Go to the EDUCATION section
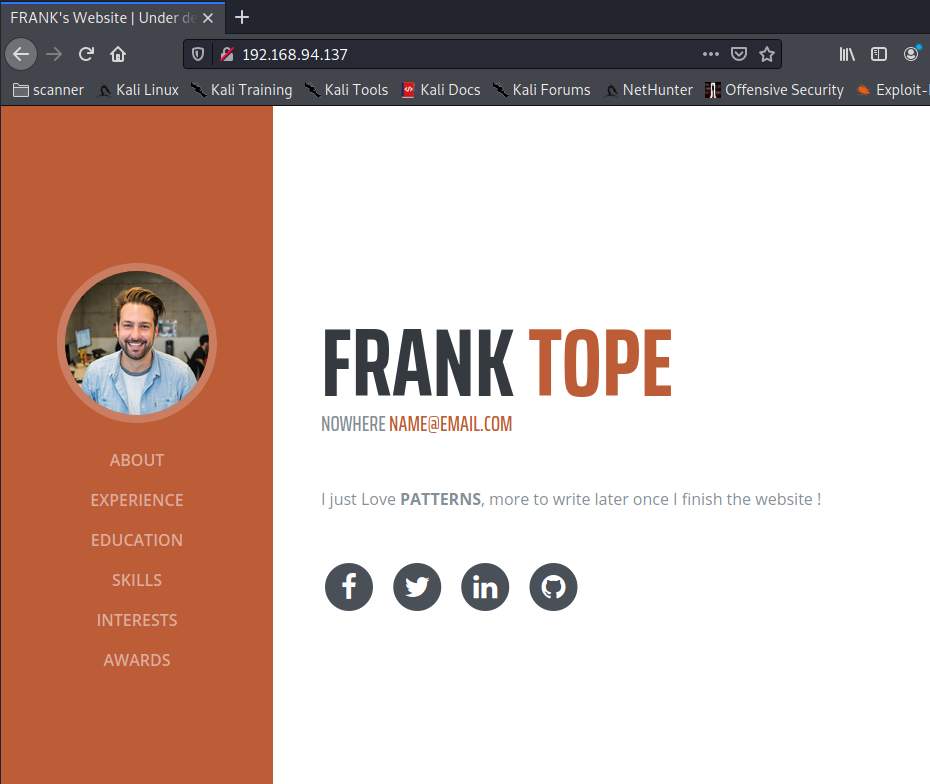 click(x=137, y=540)
